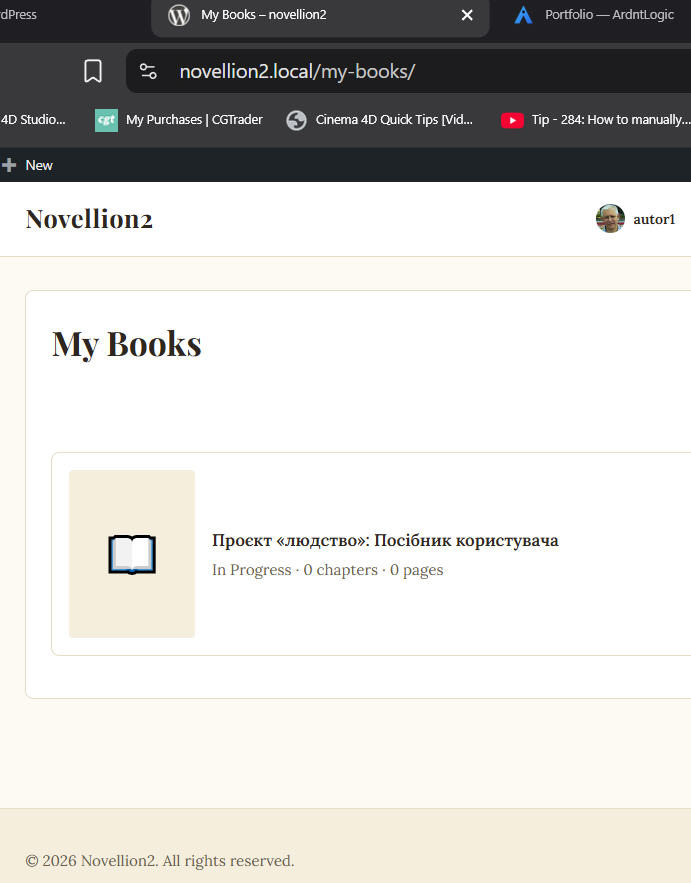Go to Novellion2 site home title
This screenshot has height=883, width=691.
[x=89, y=219]
